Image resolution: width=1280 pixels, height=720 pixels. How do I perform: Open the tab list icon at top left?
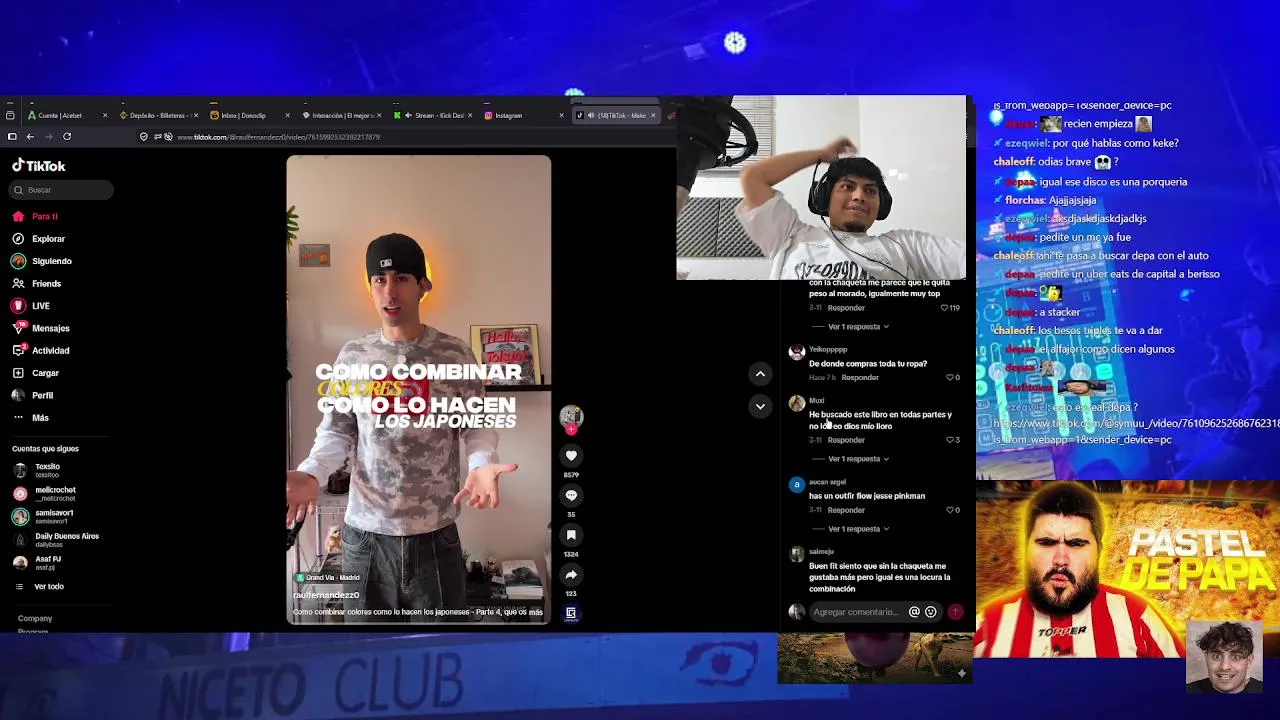click(x=10, y=115)
